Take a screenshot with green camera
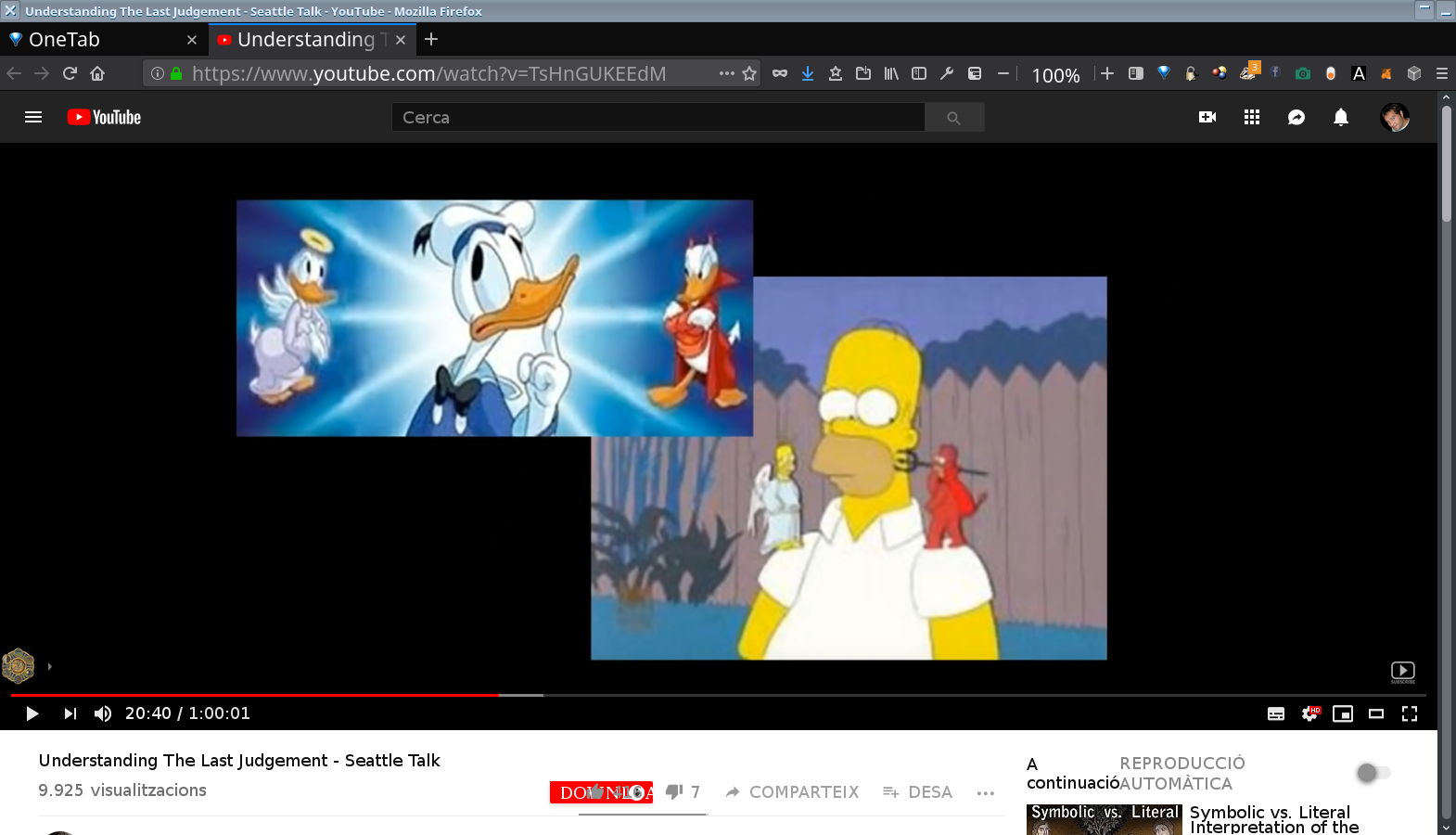 click(x=1303, y=73)
